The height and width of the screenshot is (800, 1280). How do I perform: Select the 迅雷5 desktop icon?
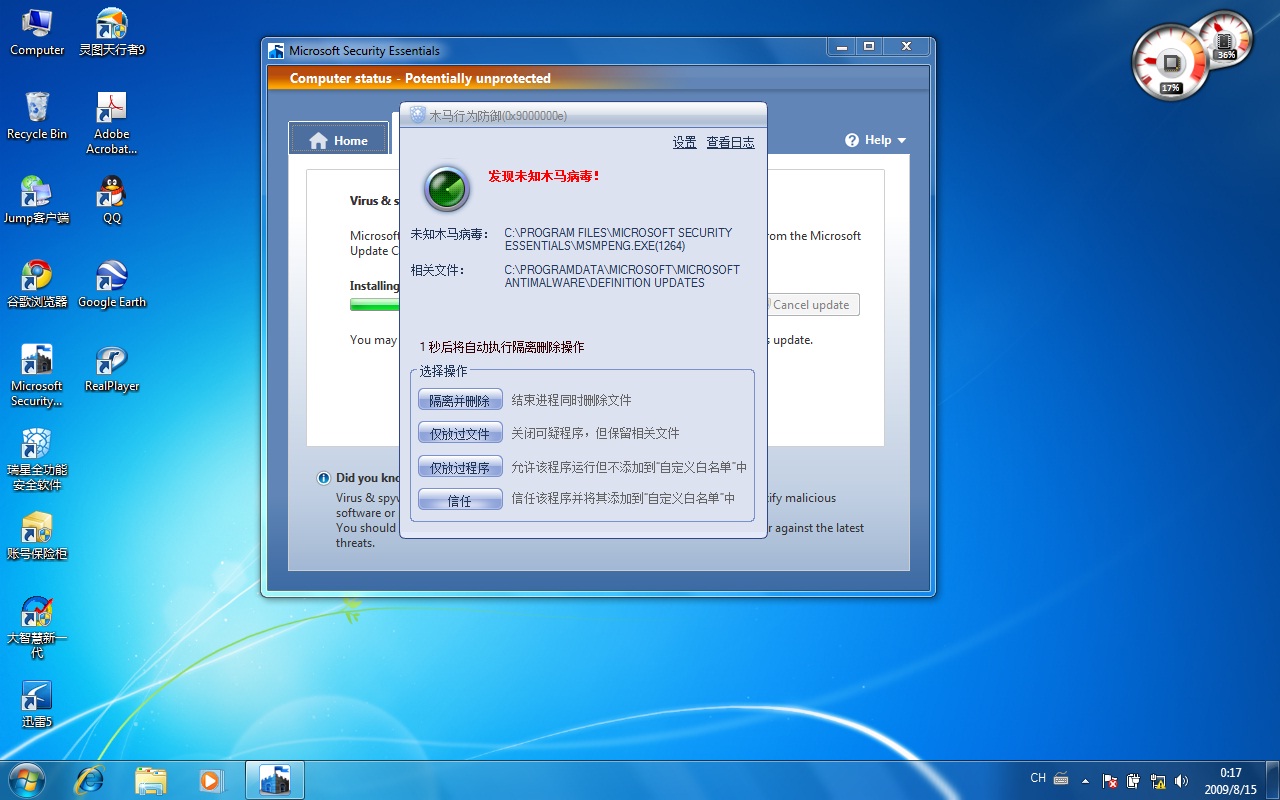click(x=37, y=704)
